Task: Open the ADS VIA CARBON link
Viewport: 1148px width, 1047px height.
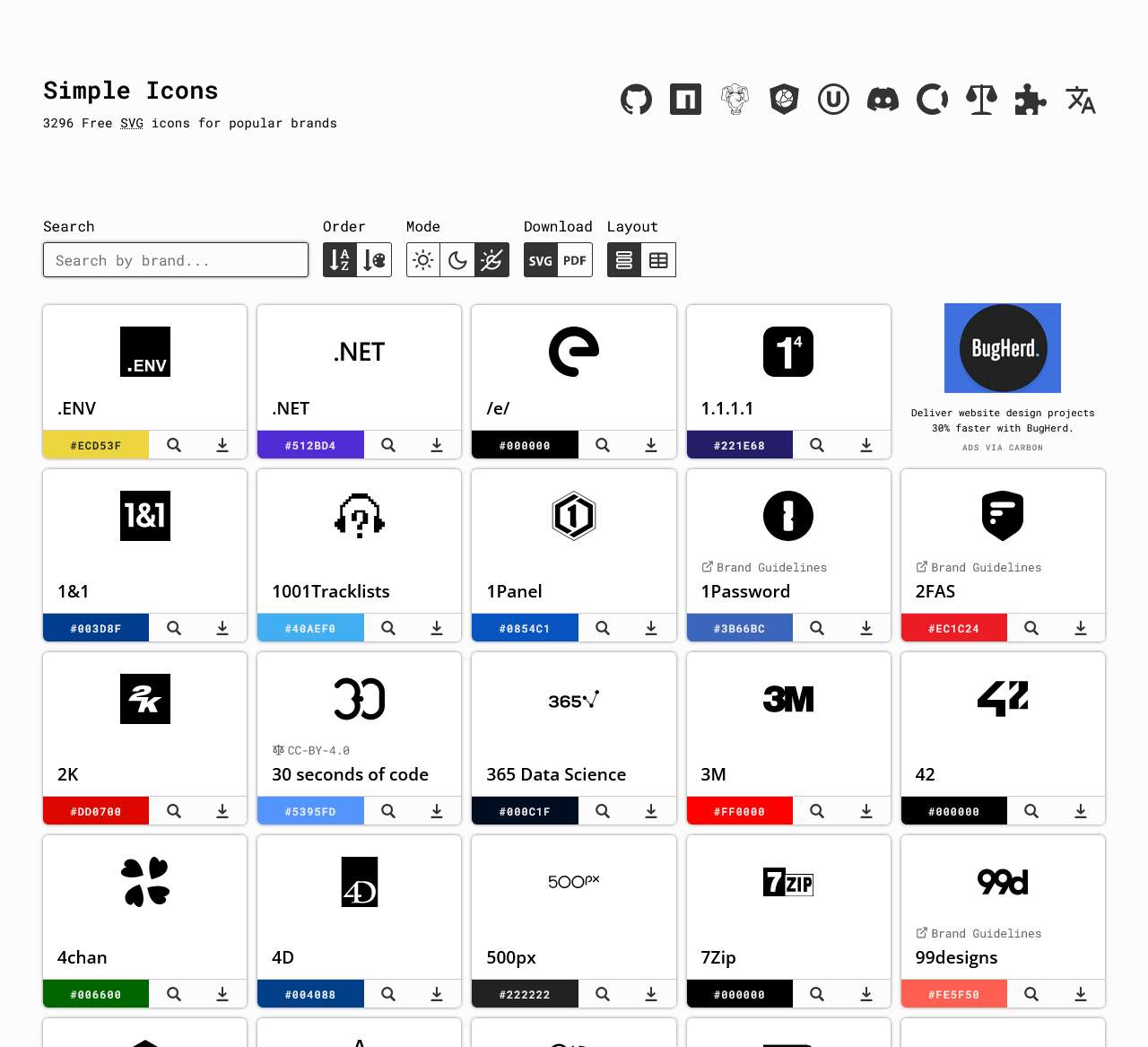Action: click(x=1003, y=448)
